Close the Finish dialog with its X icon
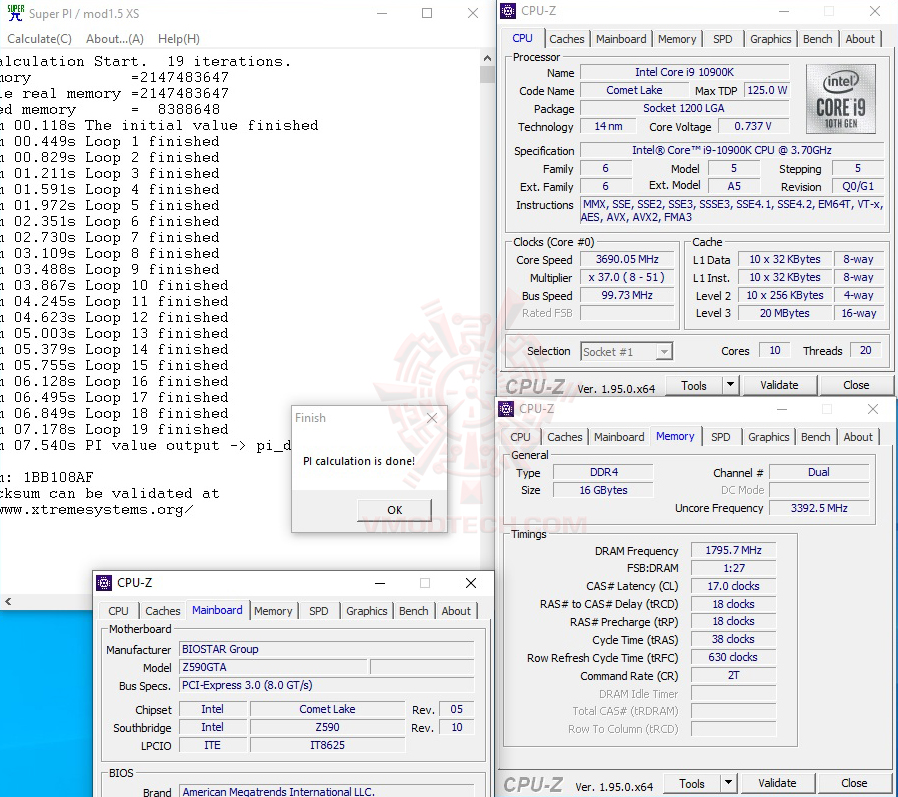This screenshot has height=797, width=898. [x=432, y=418]
